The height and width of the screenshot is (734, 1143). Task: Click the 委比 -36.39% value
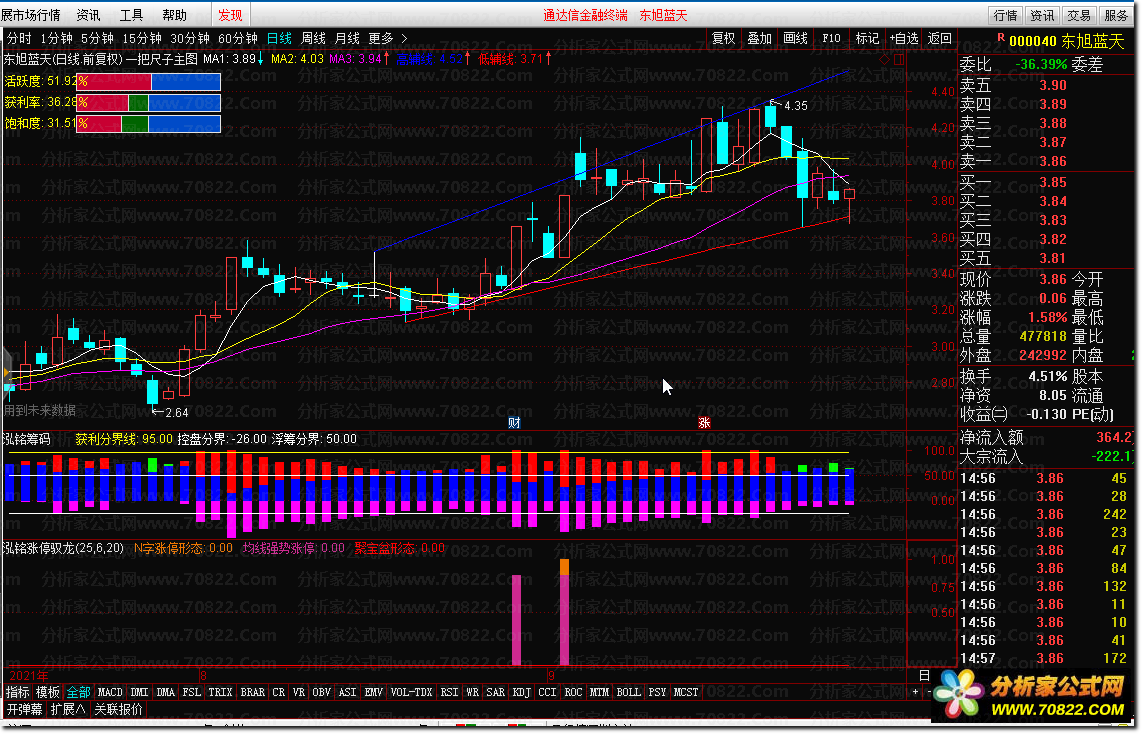coord(1042,64)
